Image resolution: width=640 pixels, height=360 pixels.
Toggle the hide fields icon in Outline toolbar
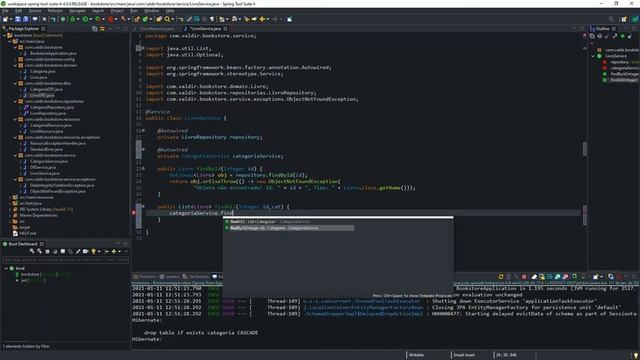607,36
